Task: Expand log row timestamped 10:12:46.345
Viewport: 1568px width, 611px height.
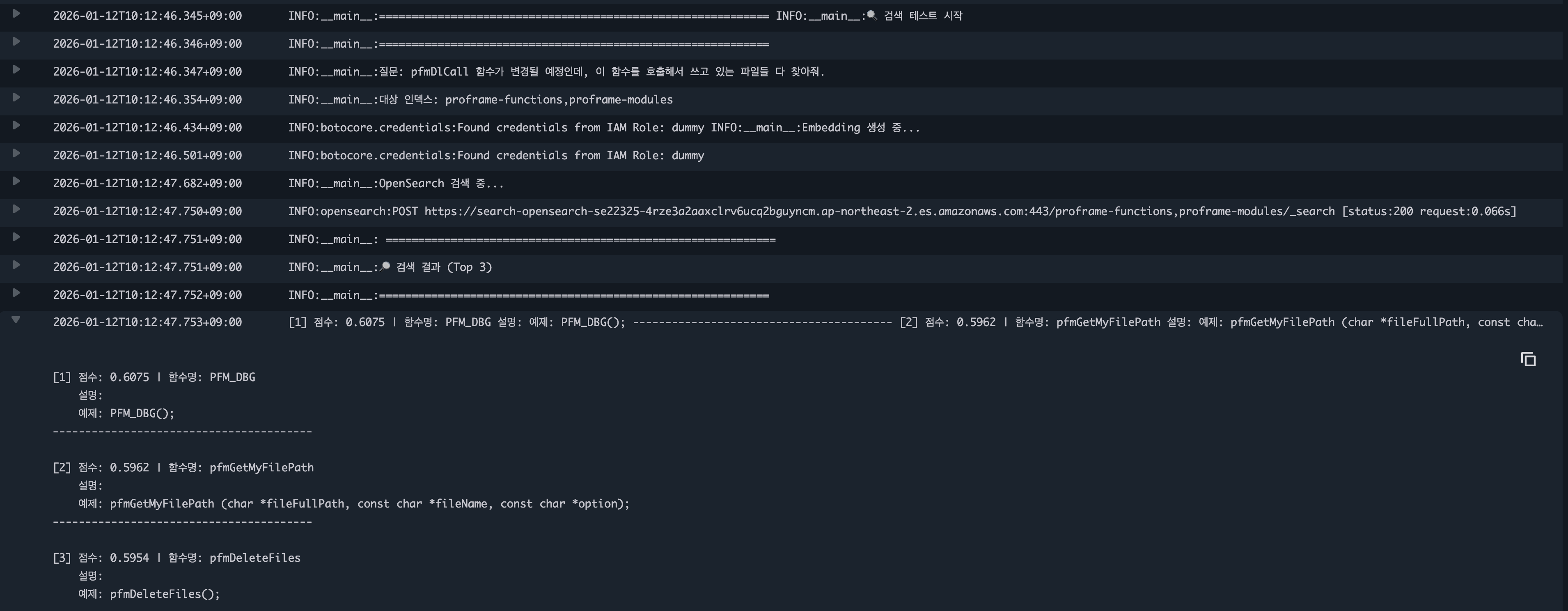Action: pos(16,14)
